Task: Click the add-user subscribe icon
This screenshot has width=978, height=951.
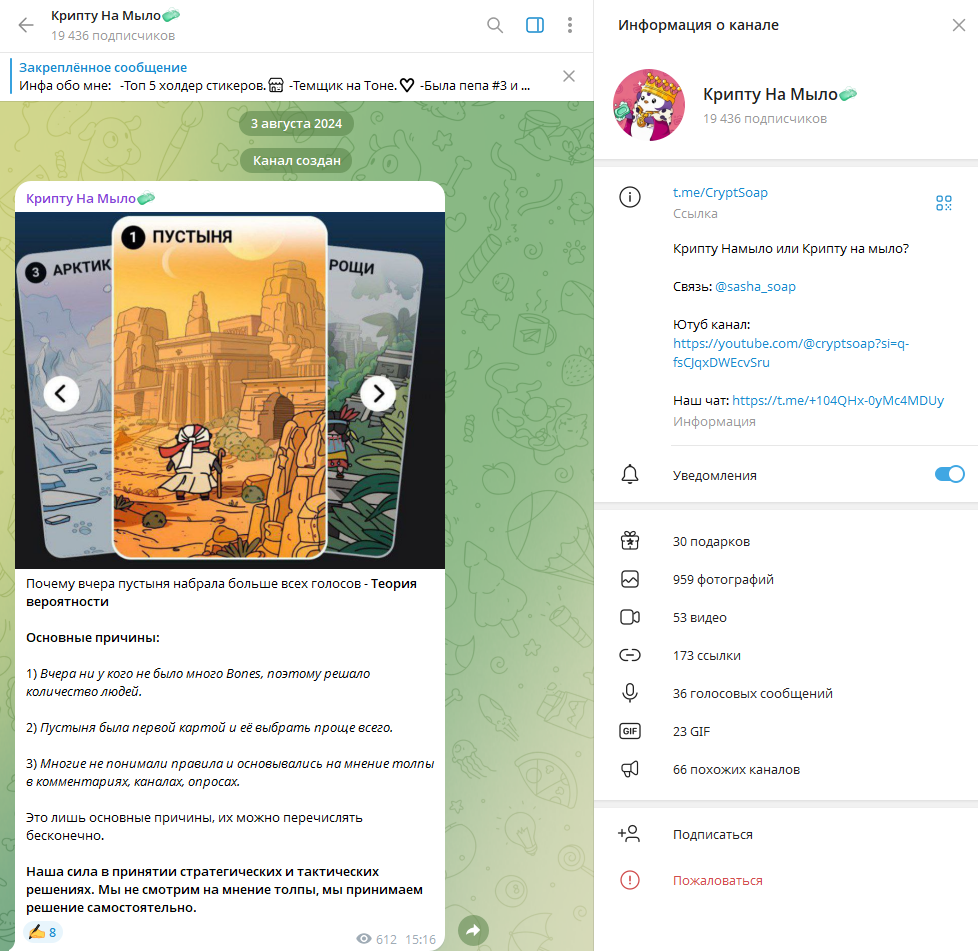Action: coord(629,834)
